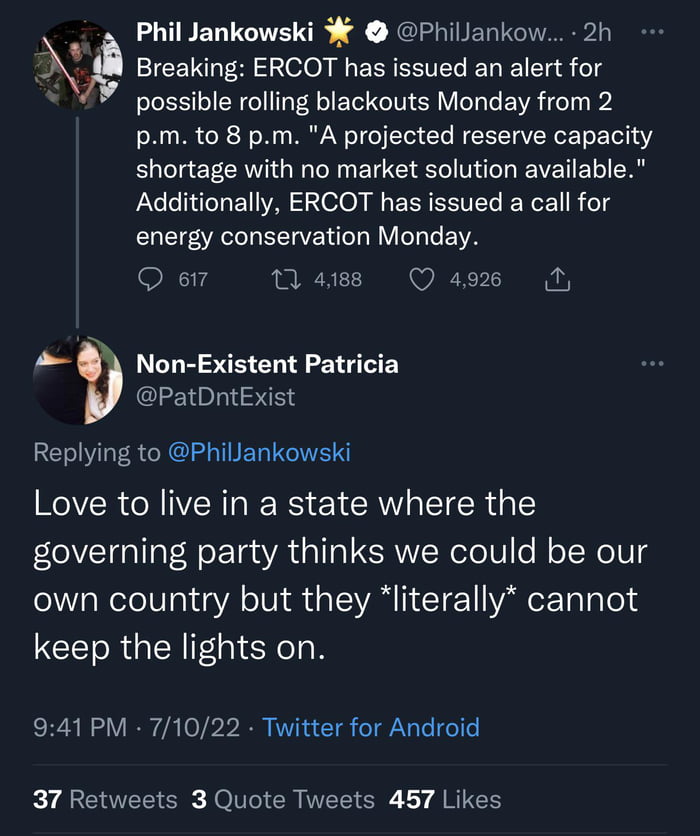
Task: View Phil Jankowski's profile picture
Action: point(78,65)
